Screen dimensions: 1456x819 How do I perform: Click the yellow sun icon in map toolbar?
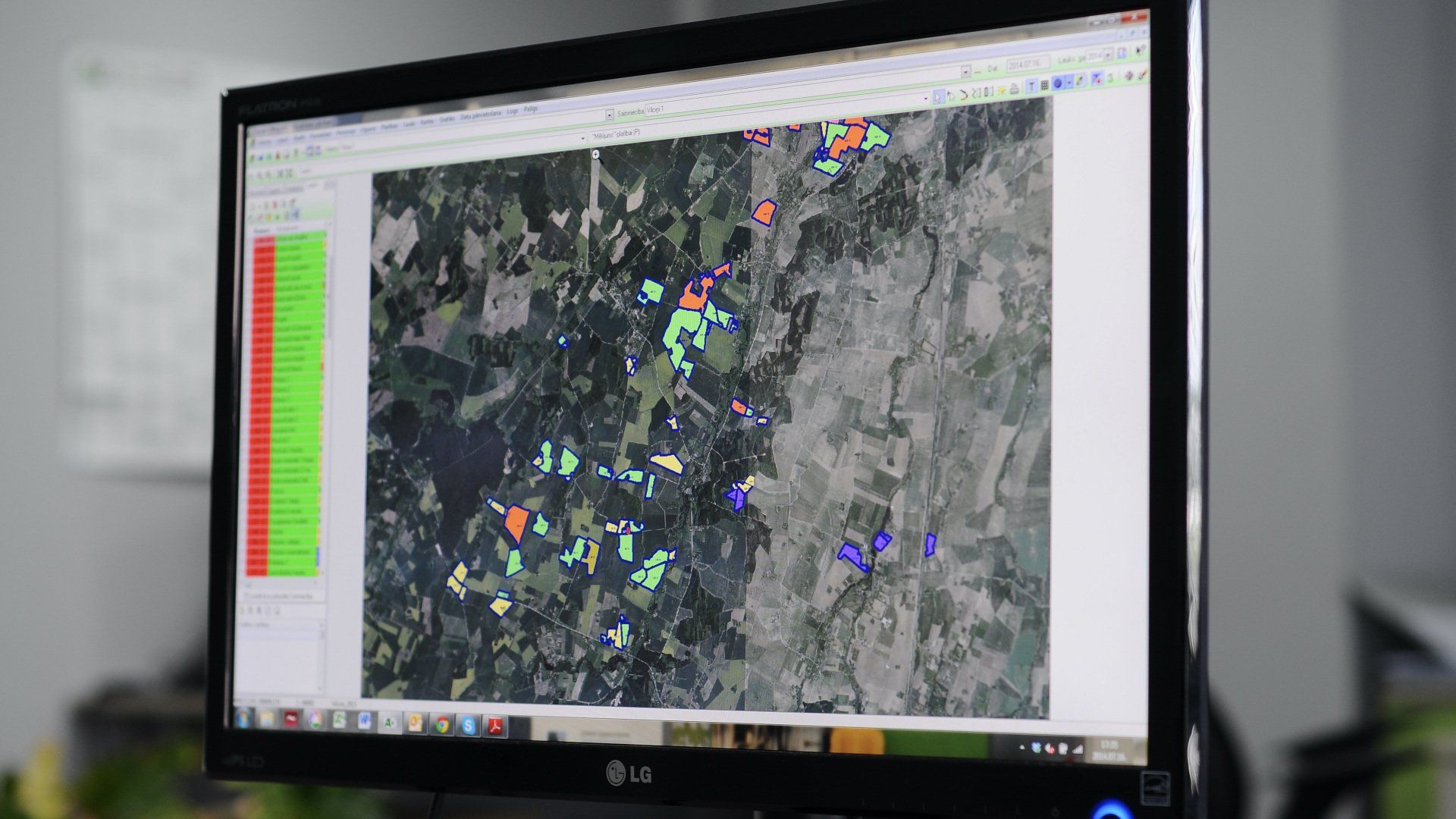(x=1001, y=91)
